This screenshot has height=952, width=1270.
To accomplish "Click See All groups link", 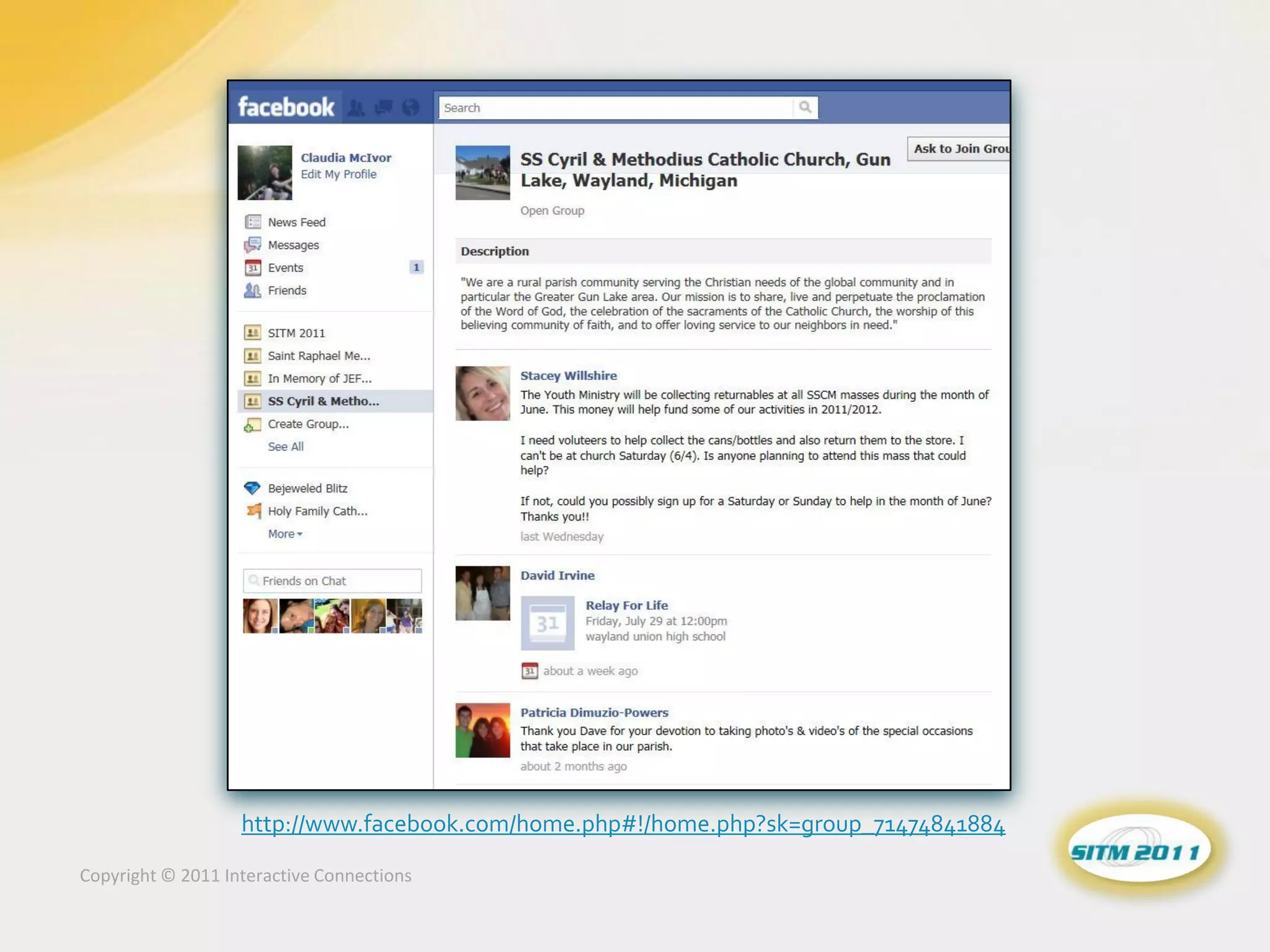I will [x=286, y=446].
